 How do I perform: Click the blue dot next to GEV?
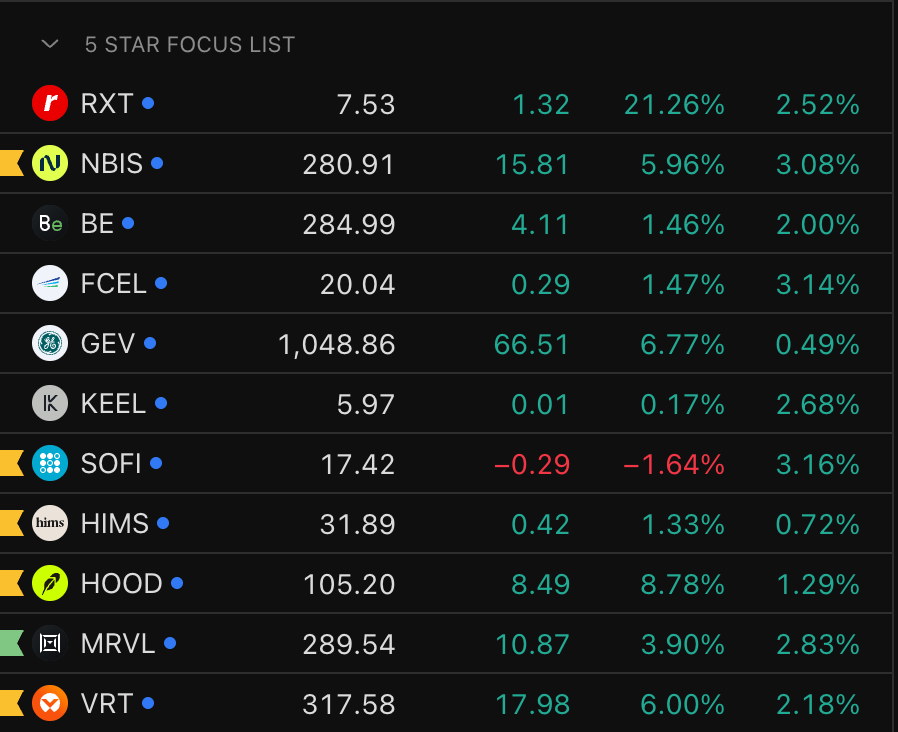150,343
